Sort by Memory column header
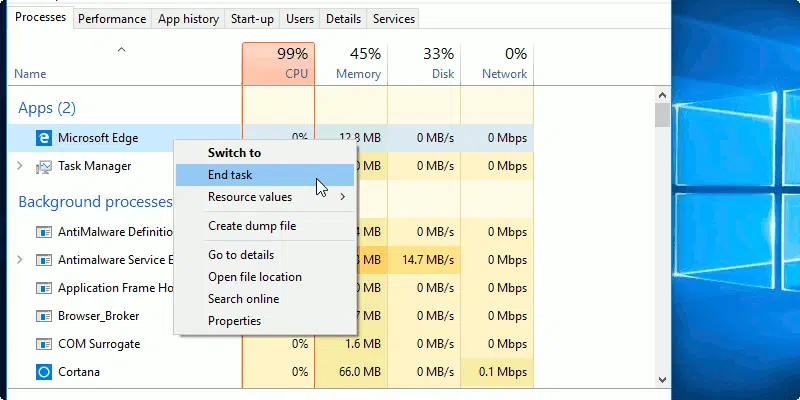800x400 pixels. (x=351, y=62)
